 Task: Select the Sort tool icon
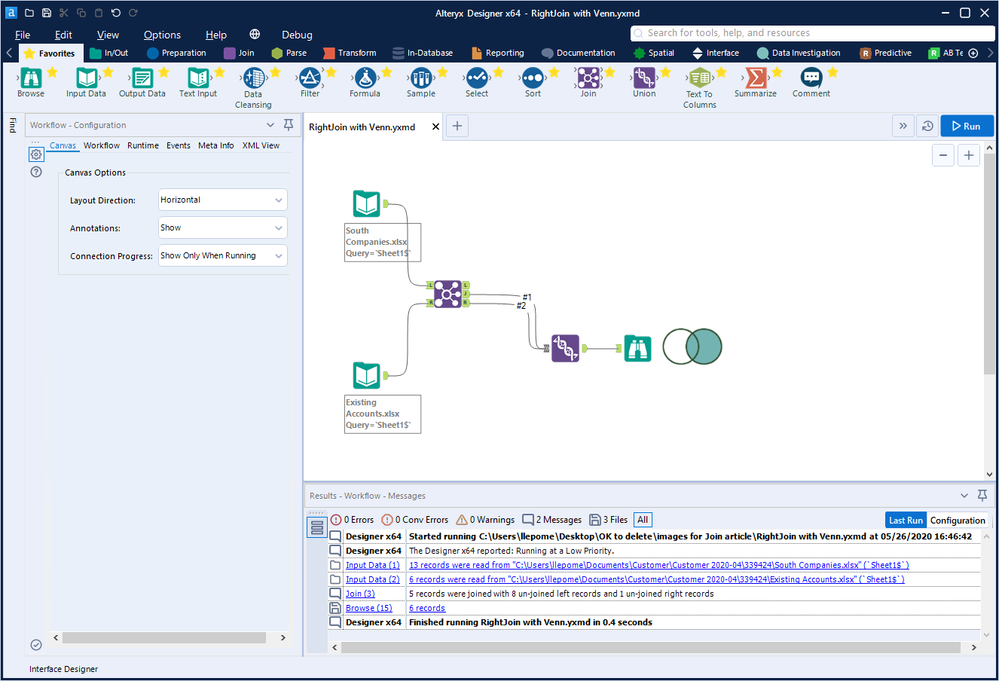[533, 78]
